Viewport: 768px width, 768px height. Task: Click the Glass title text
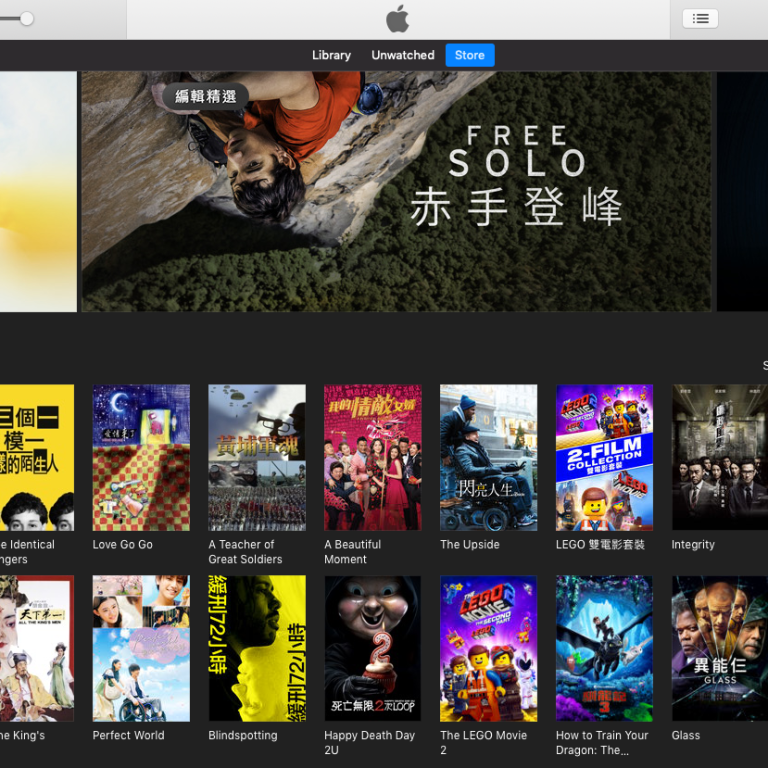pyautogui.click(x=686, y=735)
